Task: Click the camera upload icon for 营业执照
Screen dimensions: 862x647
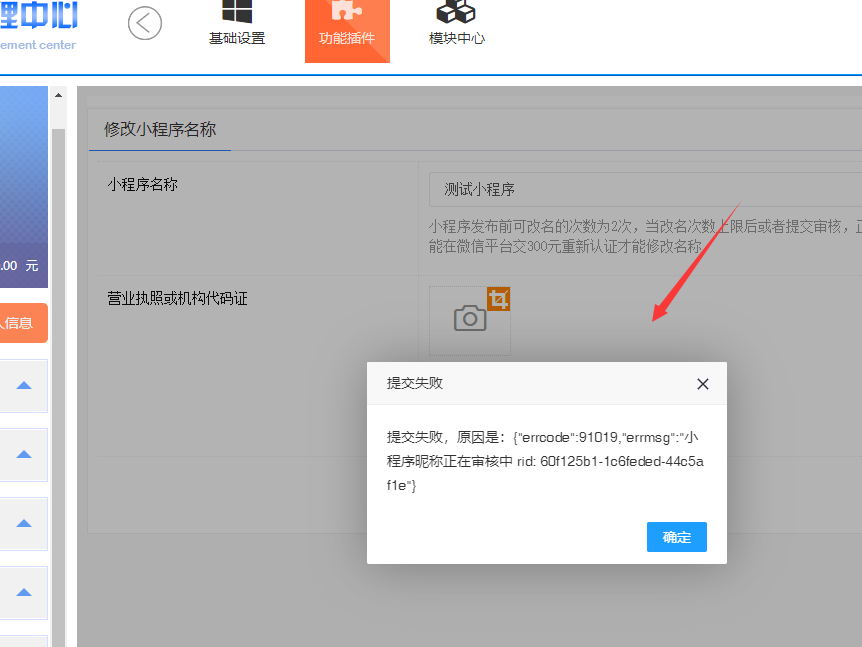Action: [x=469, y=319]
